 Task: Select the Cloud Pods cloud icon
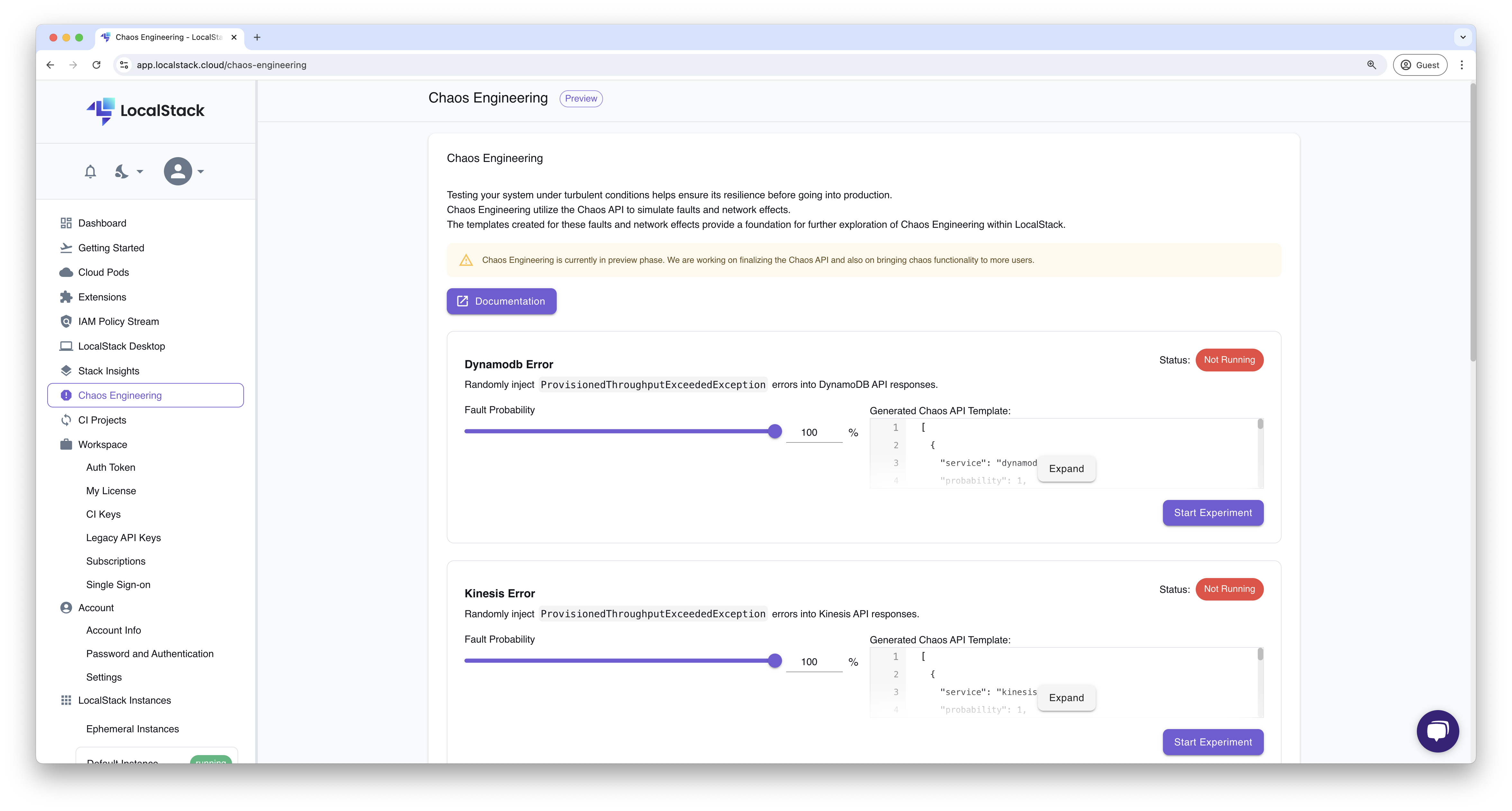[66, 272]
